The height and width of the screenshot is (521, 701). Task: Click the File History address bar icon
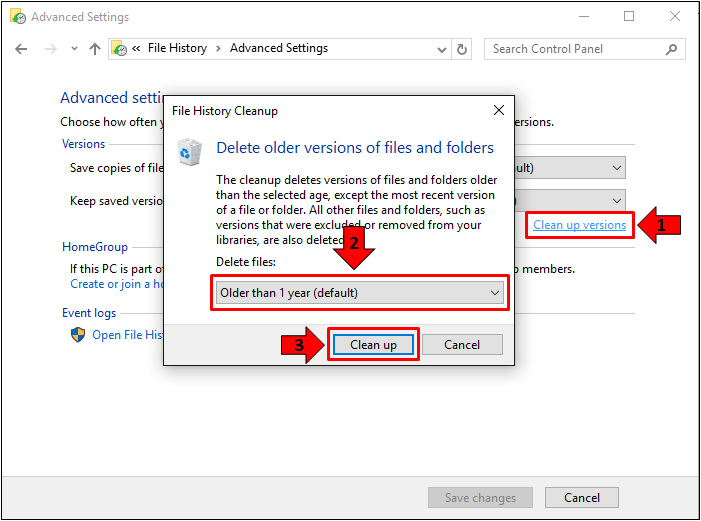pos(119,49)
